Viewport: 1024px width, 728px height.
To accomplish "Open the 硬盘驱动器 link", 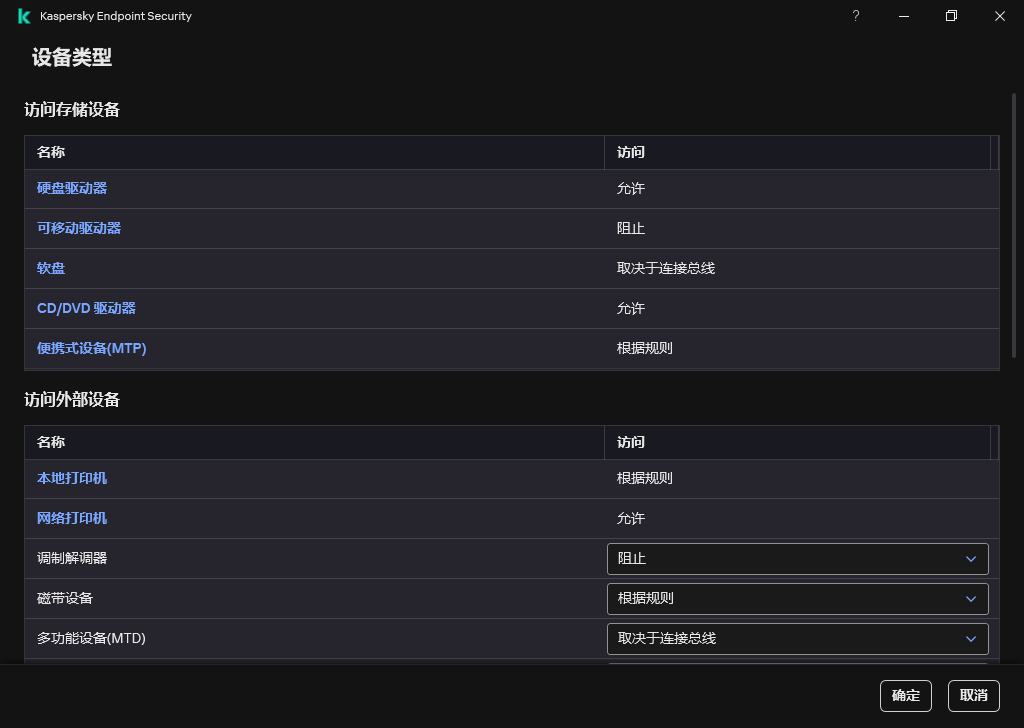I will click(x=72, y=188).
